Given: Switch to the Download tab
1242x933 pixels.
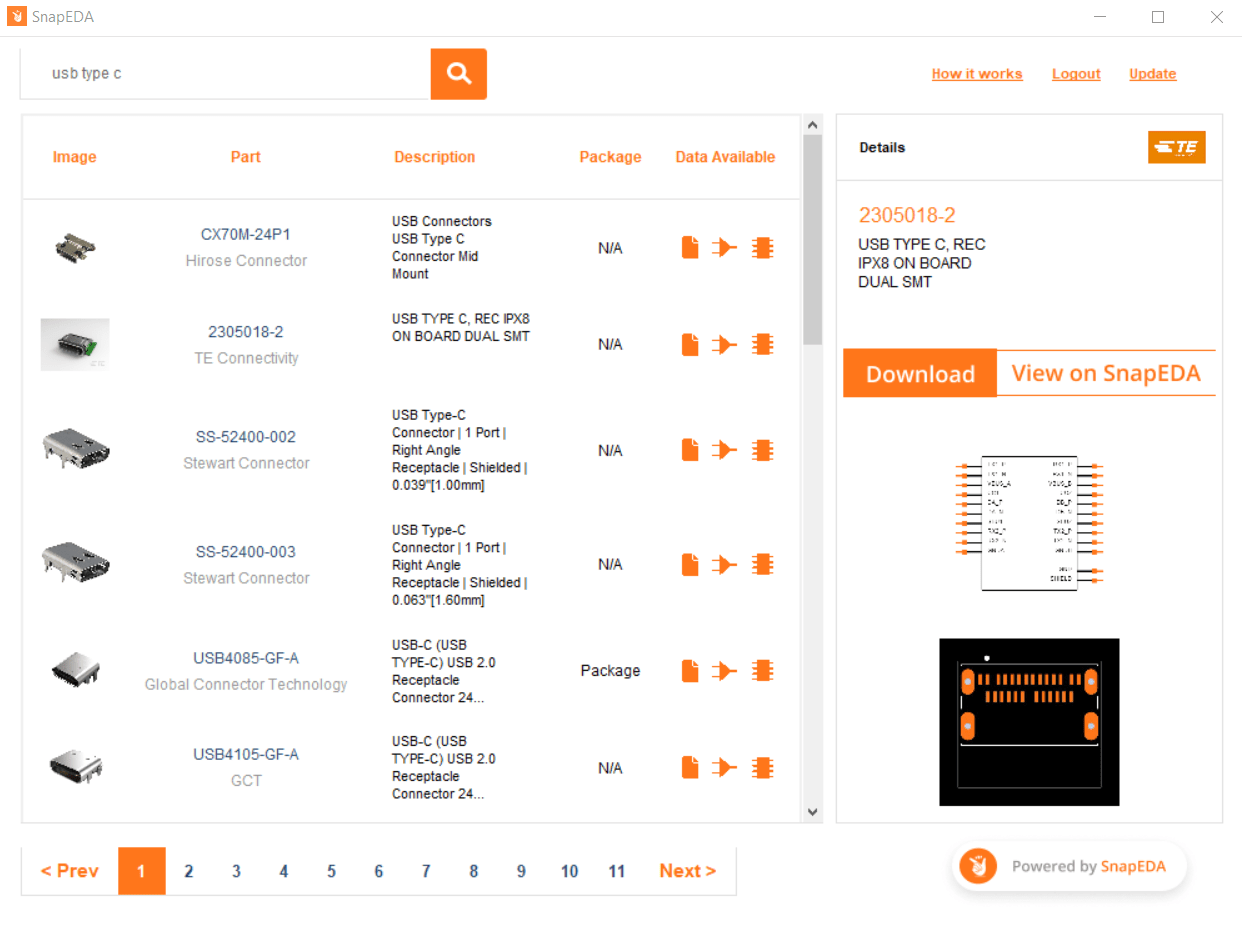Looking at the screenshot, I should click(919, 373).
